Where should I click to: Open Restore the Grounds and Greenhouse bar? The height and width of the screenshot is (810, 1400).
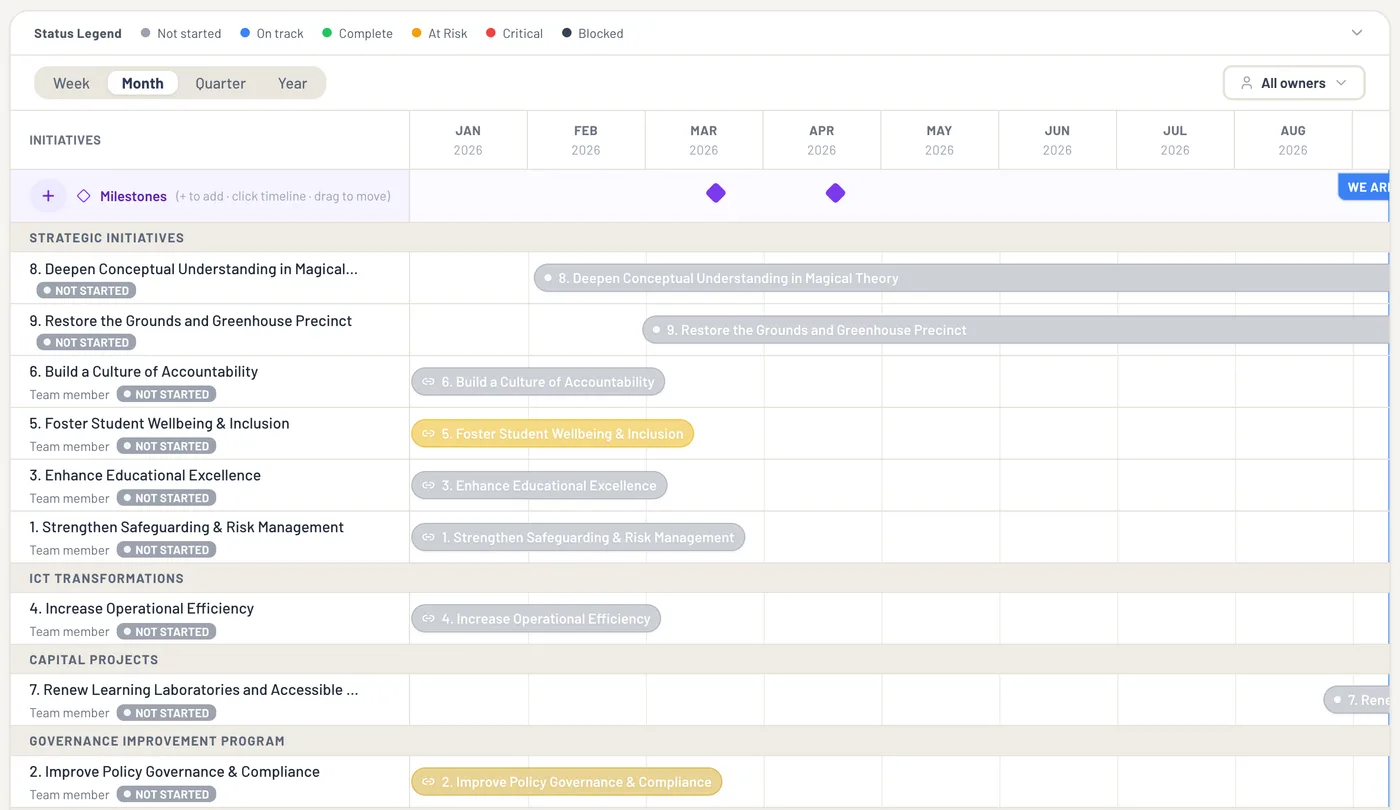point(1015,330)
